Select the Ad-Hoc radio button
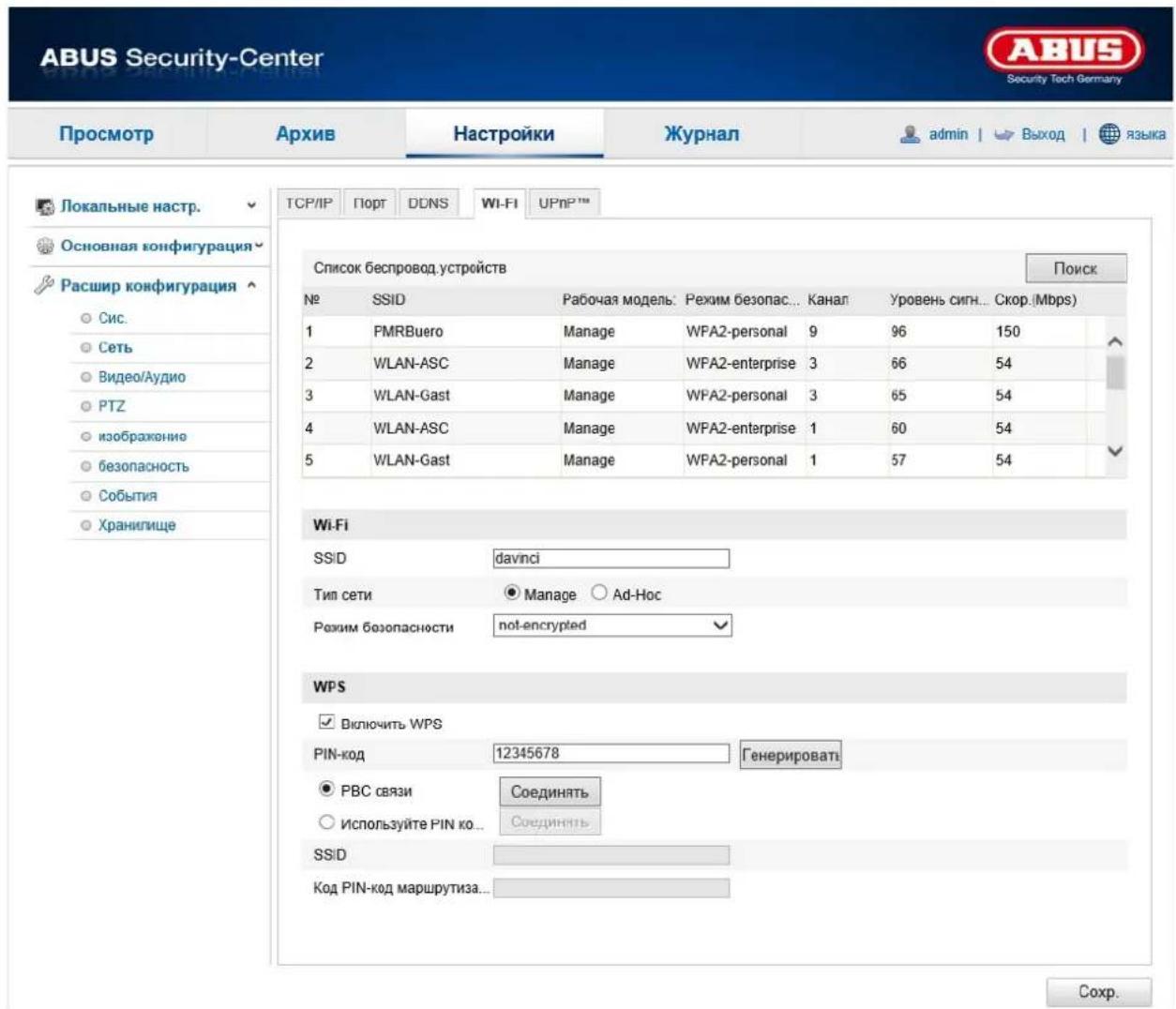The width and height of the screenshot is (1176, 1009). [x=599, y=593]
